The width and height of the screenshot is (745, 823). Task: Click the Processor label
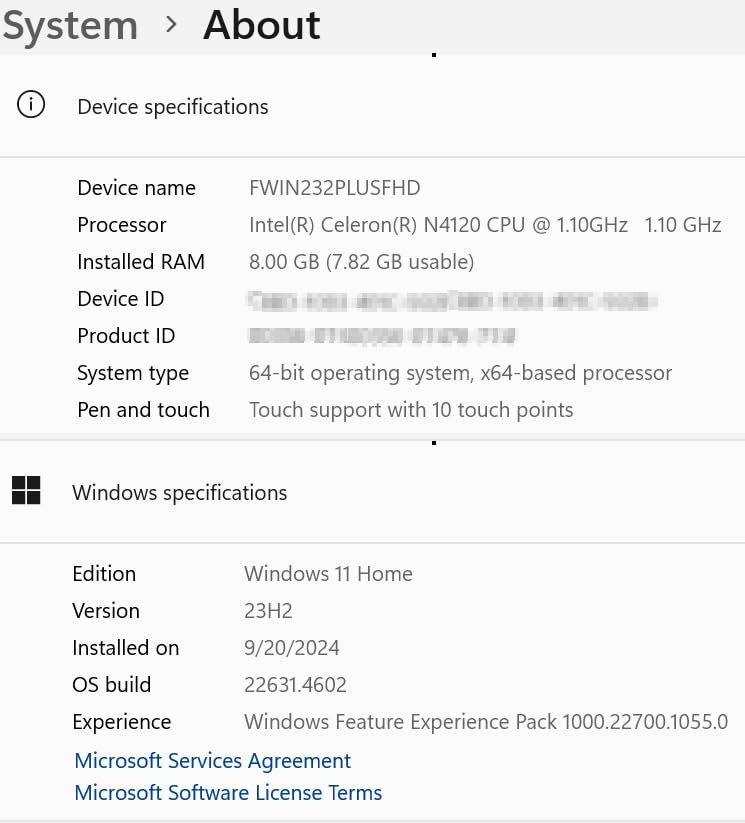click(x=122, y=225)
